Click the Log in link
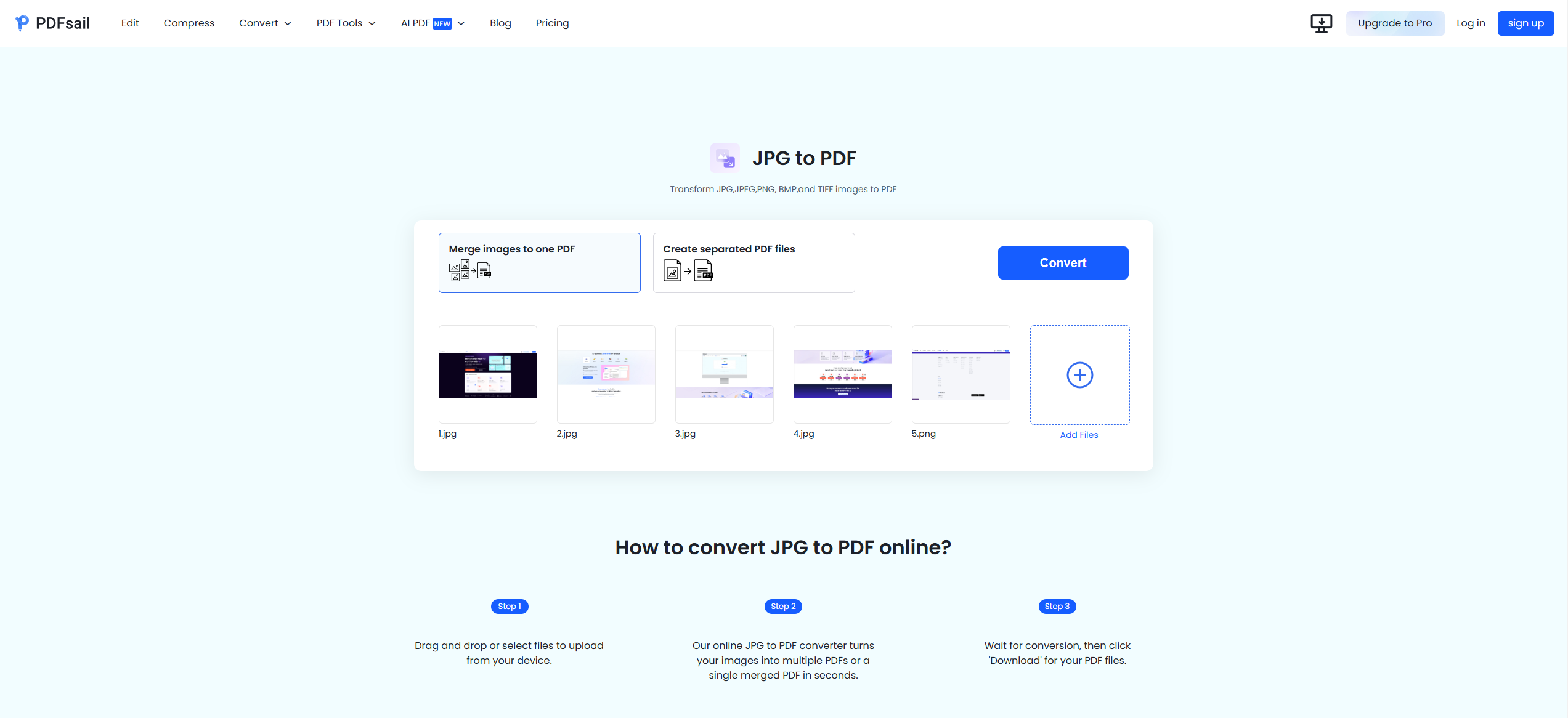The width and height of the screenshot is (1568, 718). click(1471, 23)
